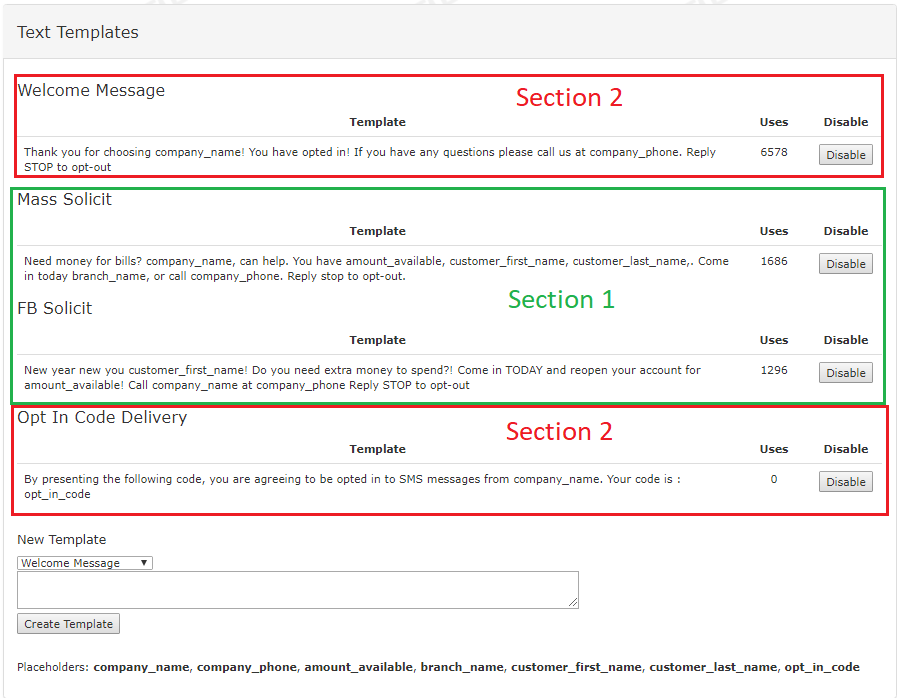Click the 'New year new you' template text

coord(362,378)
